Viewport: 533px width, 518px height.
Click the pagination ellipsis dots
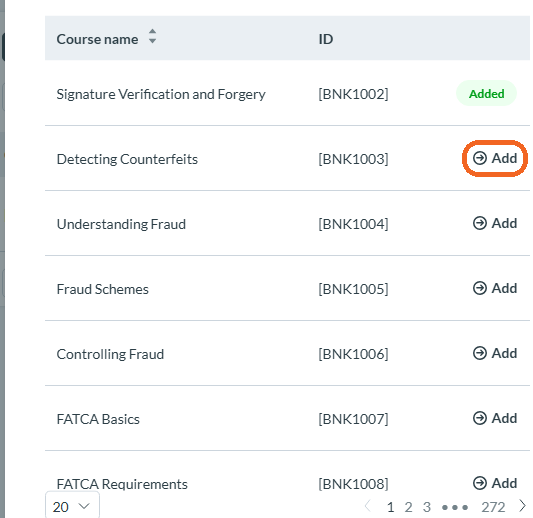click(454, 507)
